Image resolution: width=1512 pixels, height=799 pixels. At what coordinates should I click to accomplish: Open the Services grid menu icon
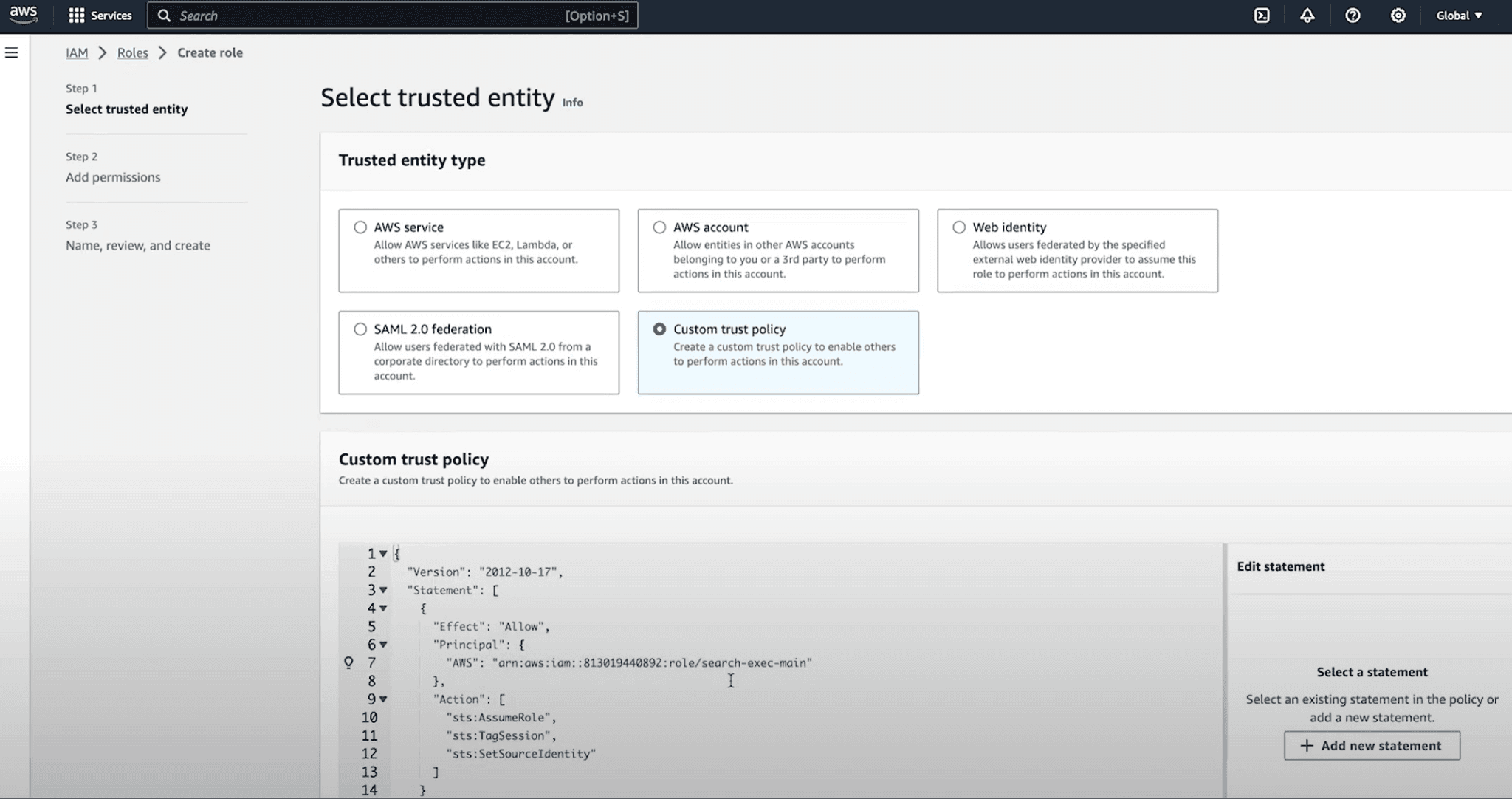tap(76, 16)
